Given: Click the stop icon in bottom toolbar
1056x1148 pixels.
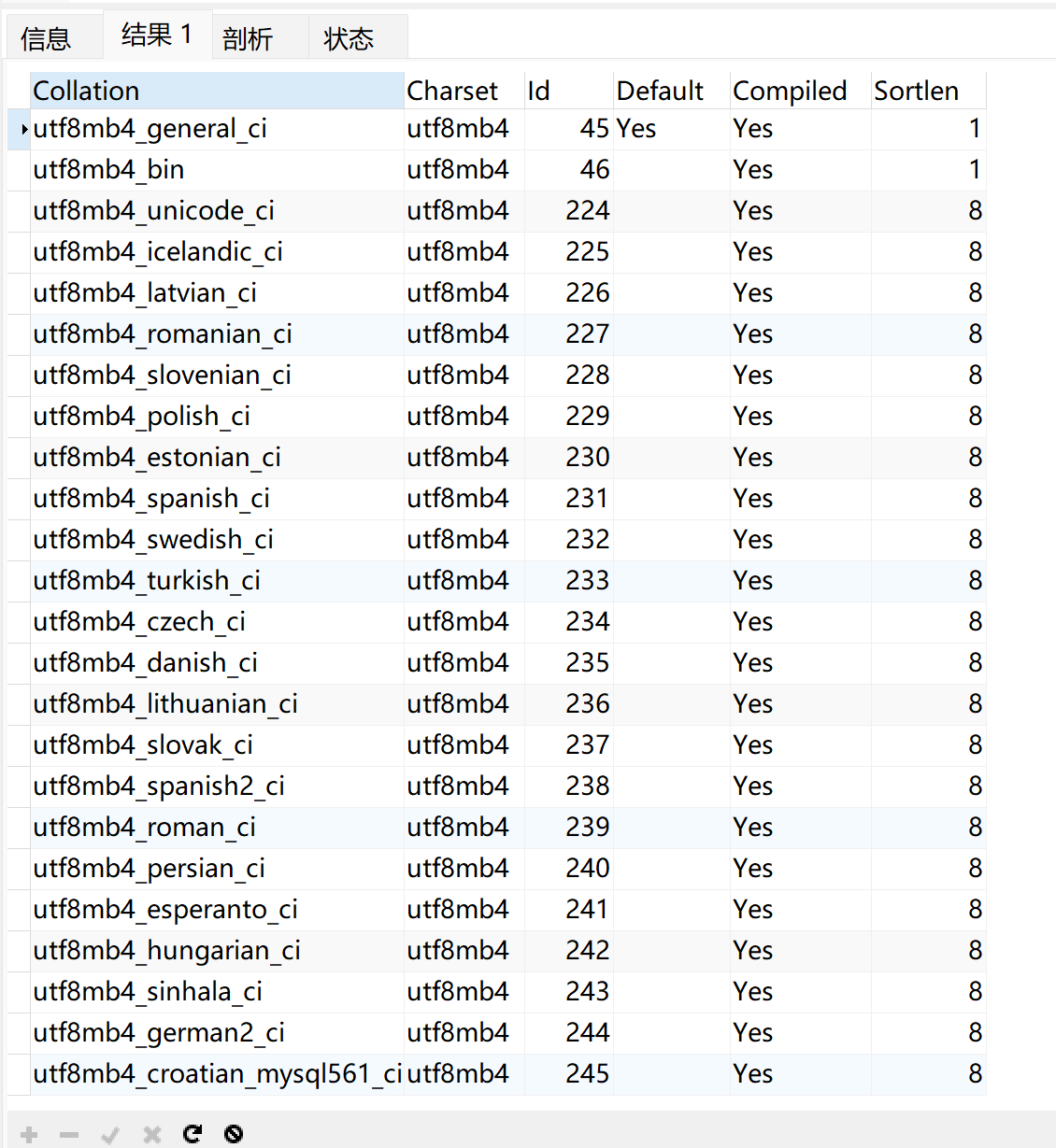Looking at the screenshot, I should tap(234, 1134).
